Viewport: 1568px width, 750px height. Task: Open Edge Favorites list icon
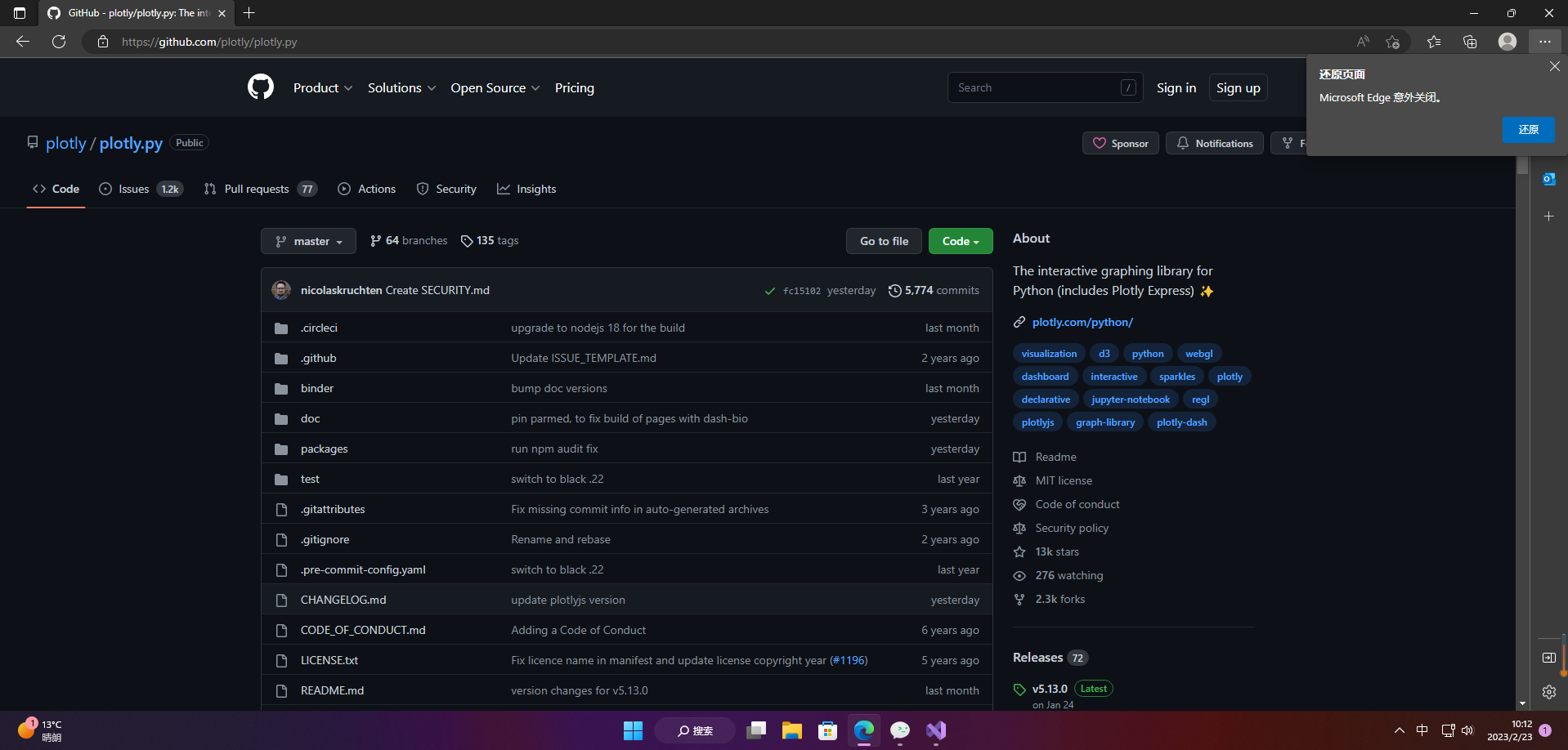pos(1434,42)
